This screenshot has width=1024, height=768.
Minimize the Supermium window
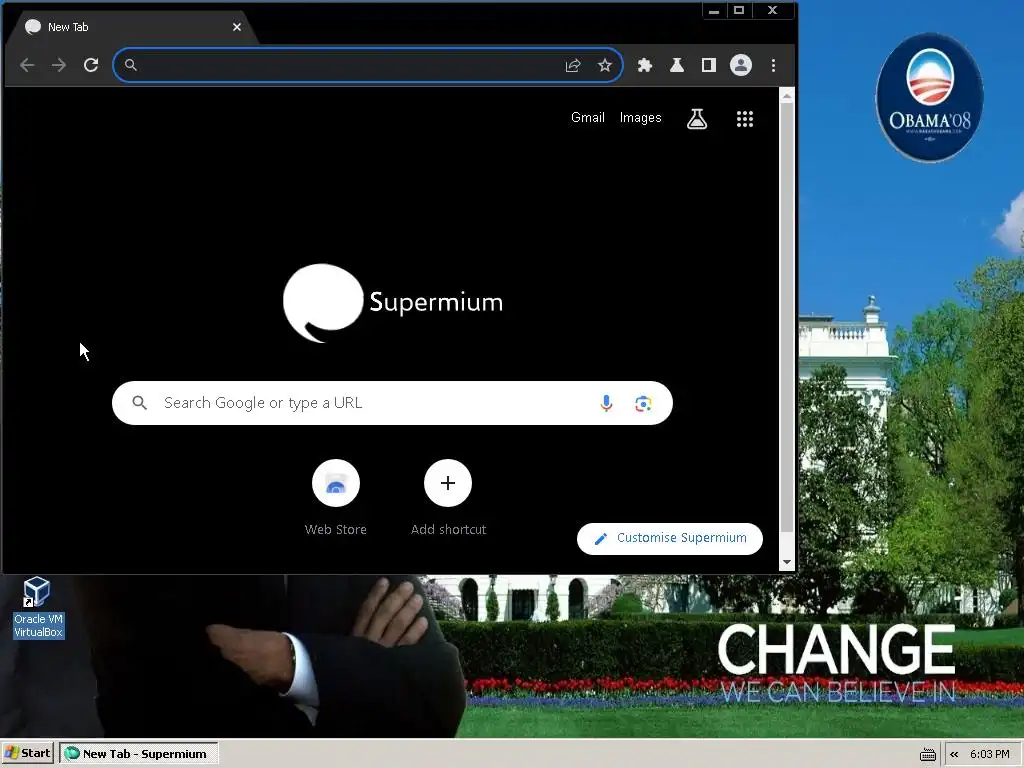pyautogui.click(x=714, y=10)
